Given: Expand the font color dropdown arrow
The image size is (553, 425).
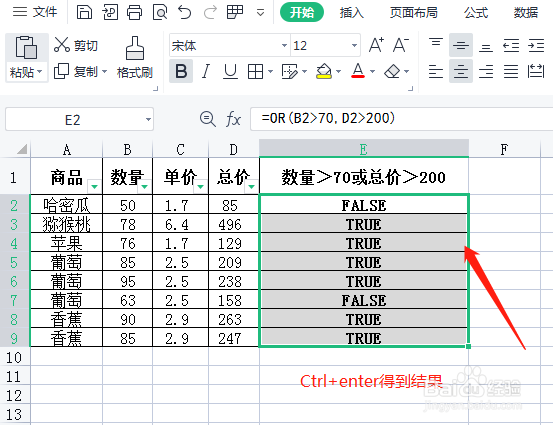Looking at the screenshot, I should (x=372, y=72).
